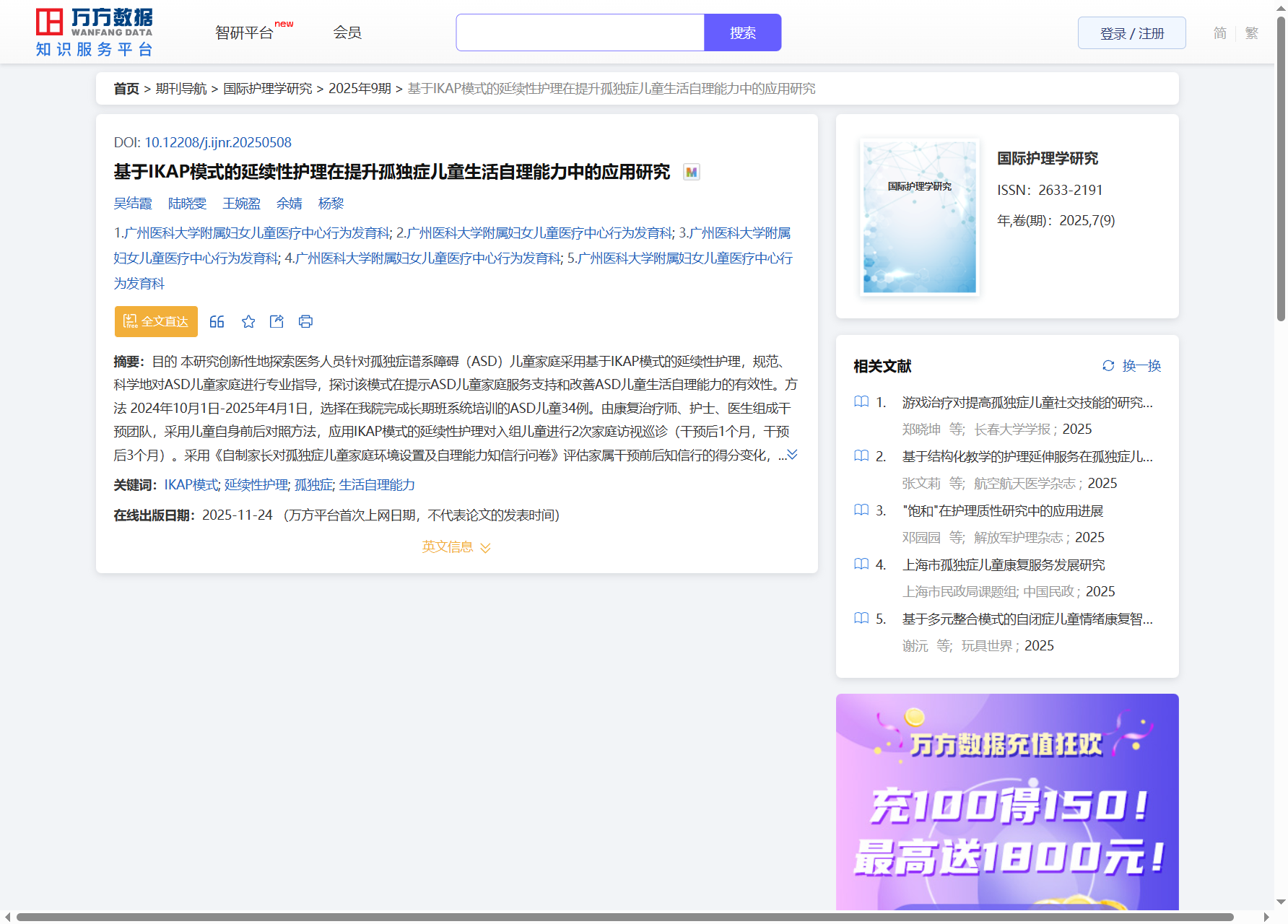Click the share export icon
The height and width of the screenshot is (924, 1288).
[277, 322]
